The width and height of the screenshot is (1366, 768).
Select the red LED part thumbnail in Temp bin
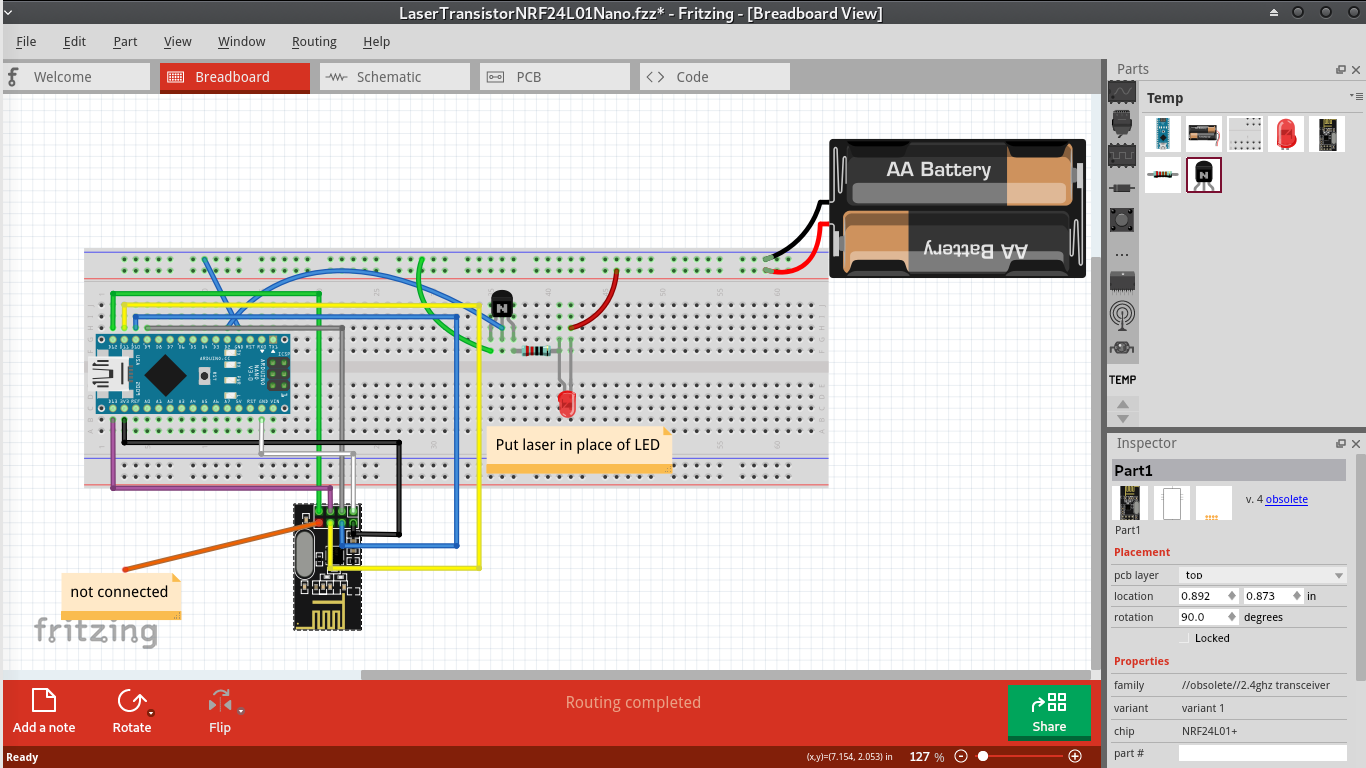click(x=1286, y=134)
